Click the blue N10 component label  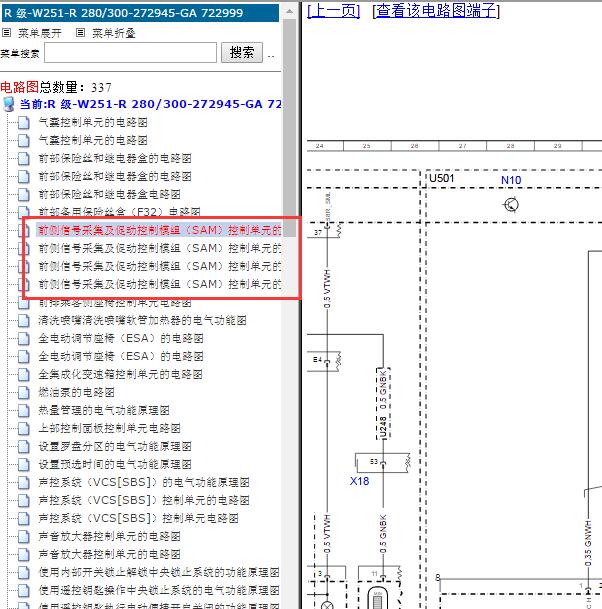pyautogui.click(x=511, y=180)
